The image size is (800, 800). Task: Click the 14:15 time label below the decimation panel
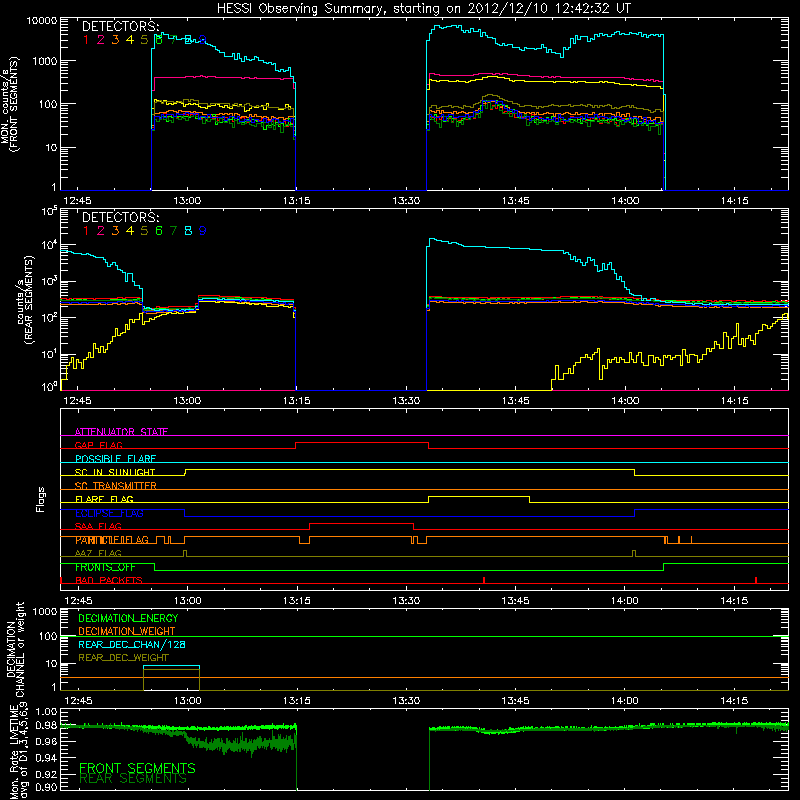pos(734,701)
